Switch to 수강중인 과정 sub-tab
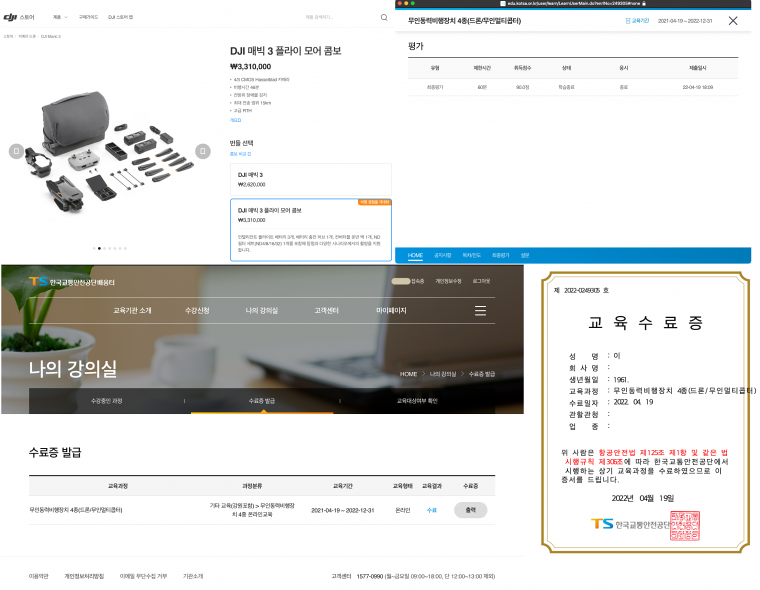Screen dimensions: 760x590 [107, 401]
